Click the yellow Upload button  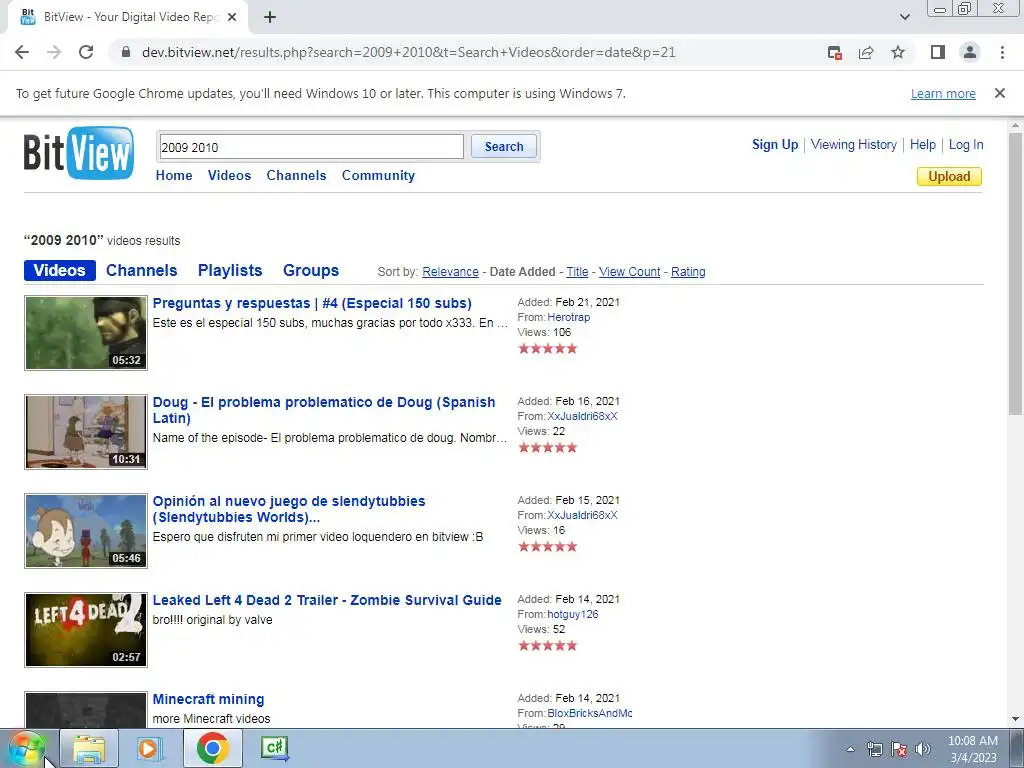[949, 176]
